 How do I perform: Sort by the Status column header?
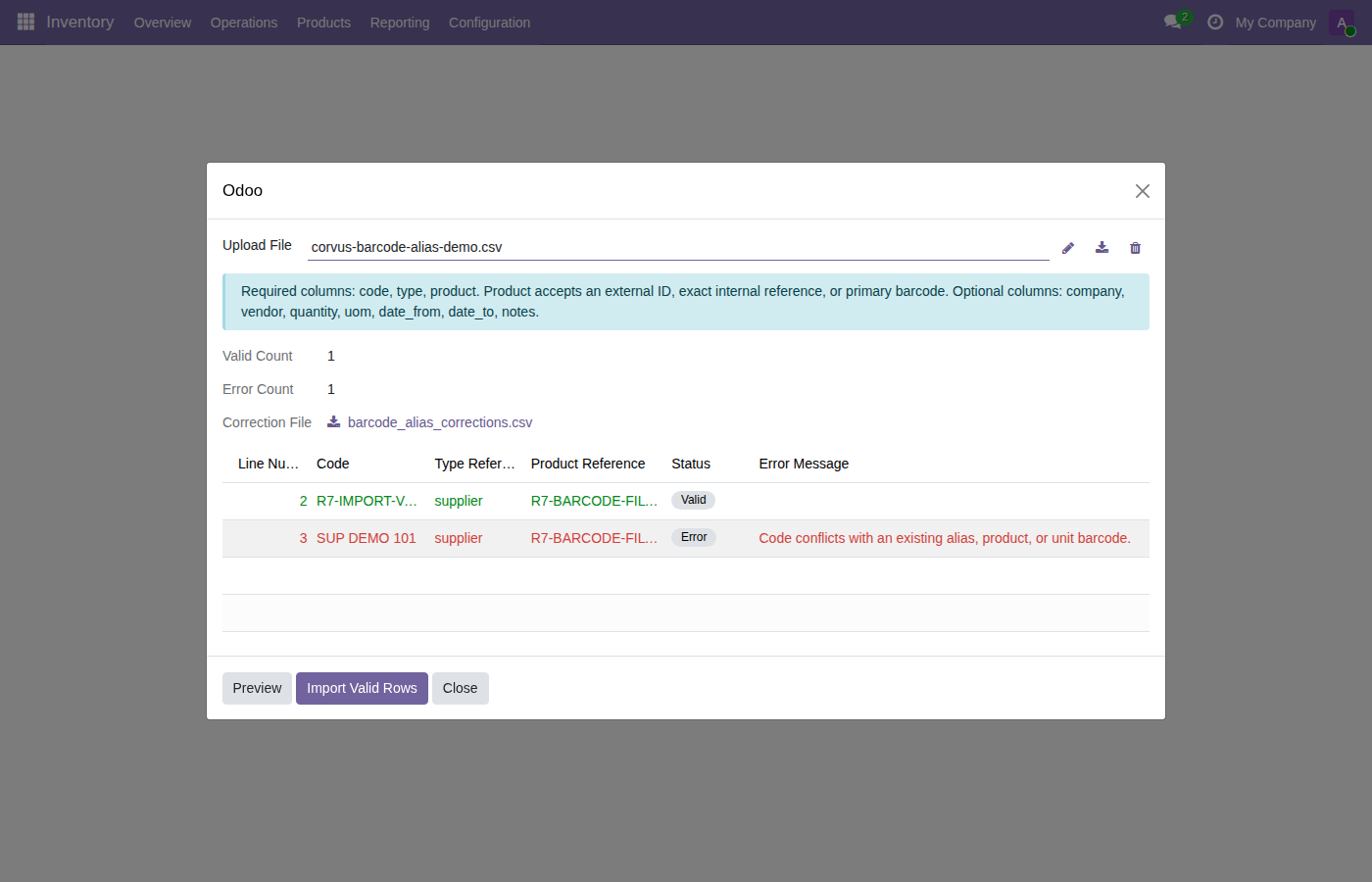coord(691,464)
